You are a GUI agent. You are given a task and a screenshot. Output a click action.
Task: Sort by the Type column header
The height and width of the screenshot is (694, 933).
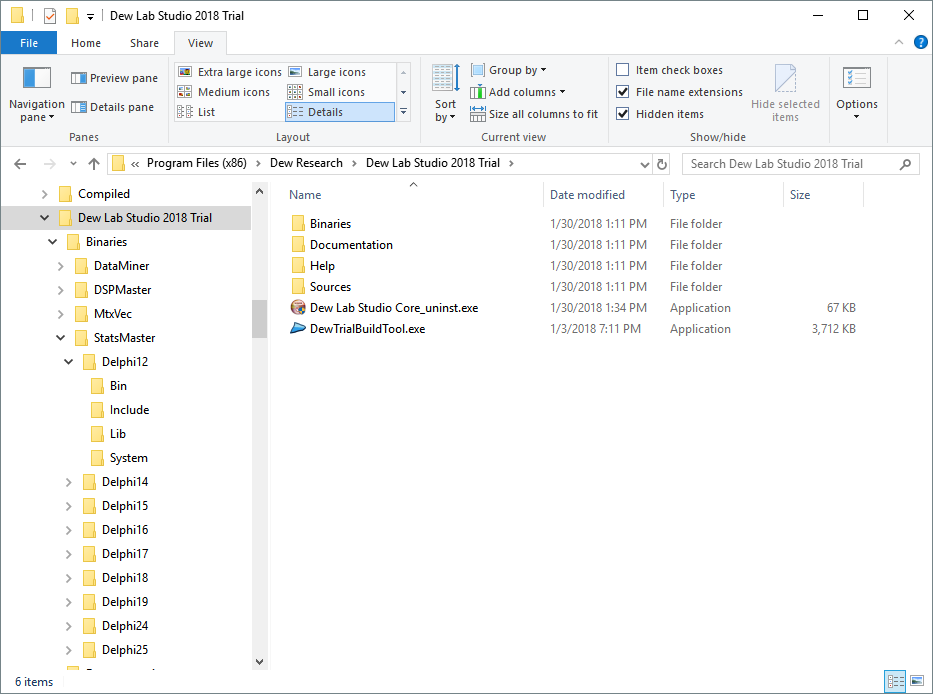723,195
